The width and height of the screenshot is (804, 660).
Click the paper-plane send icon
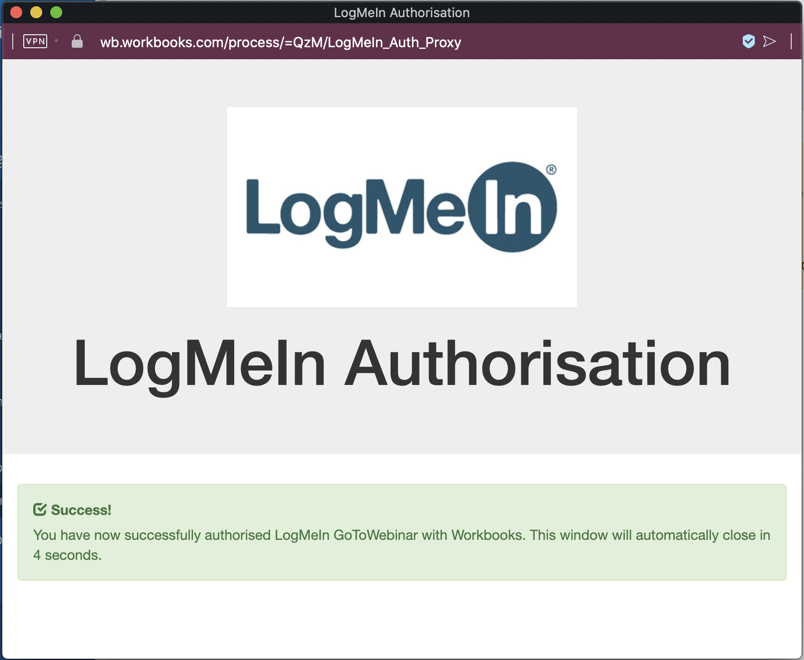point(769,41)
